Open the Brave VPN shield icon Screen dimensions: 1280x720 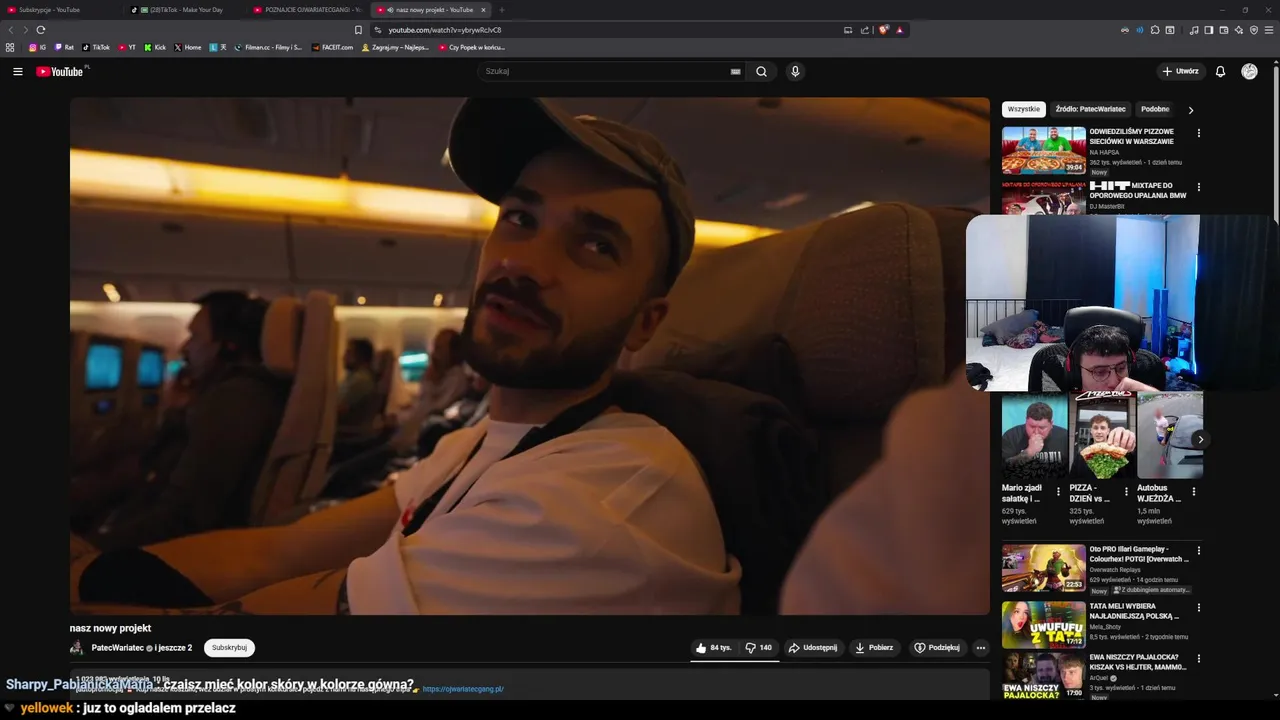1254,30
